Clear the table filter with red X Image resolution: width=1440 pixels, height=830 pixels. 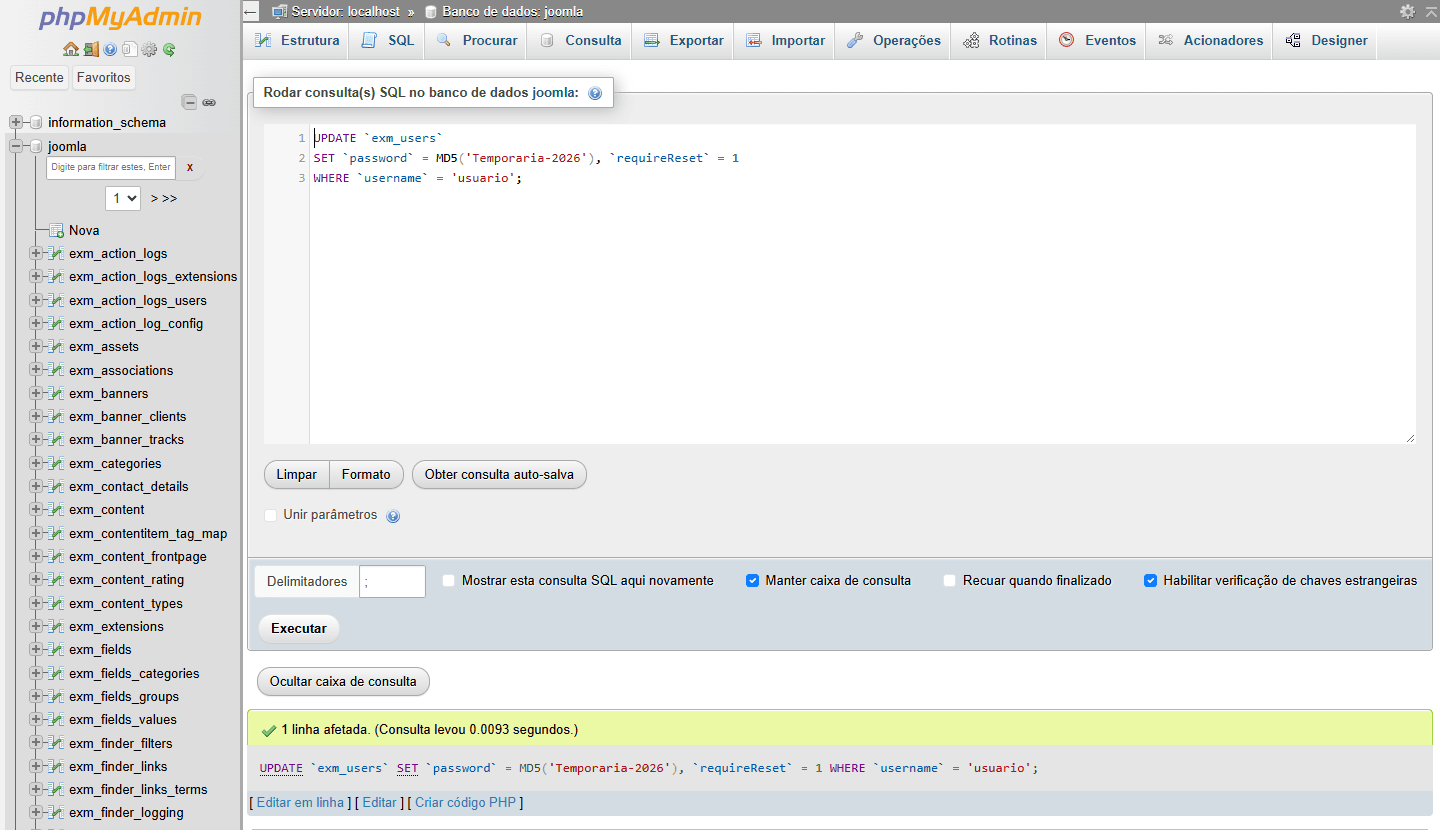[189, 167]
